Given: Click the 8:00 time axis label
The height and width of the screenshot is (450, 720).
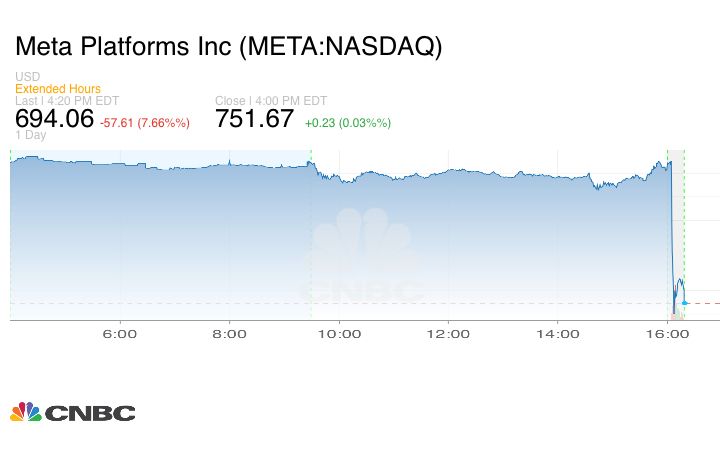Looking at the screenshot, I should tap(230, 334).
